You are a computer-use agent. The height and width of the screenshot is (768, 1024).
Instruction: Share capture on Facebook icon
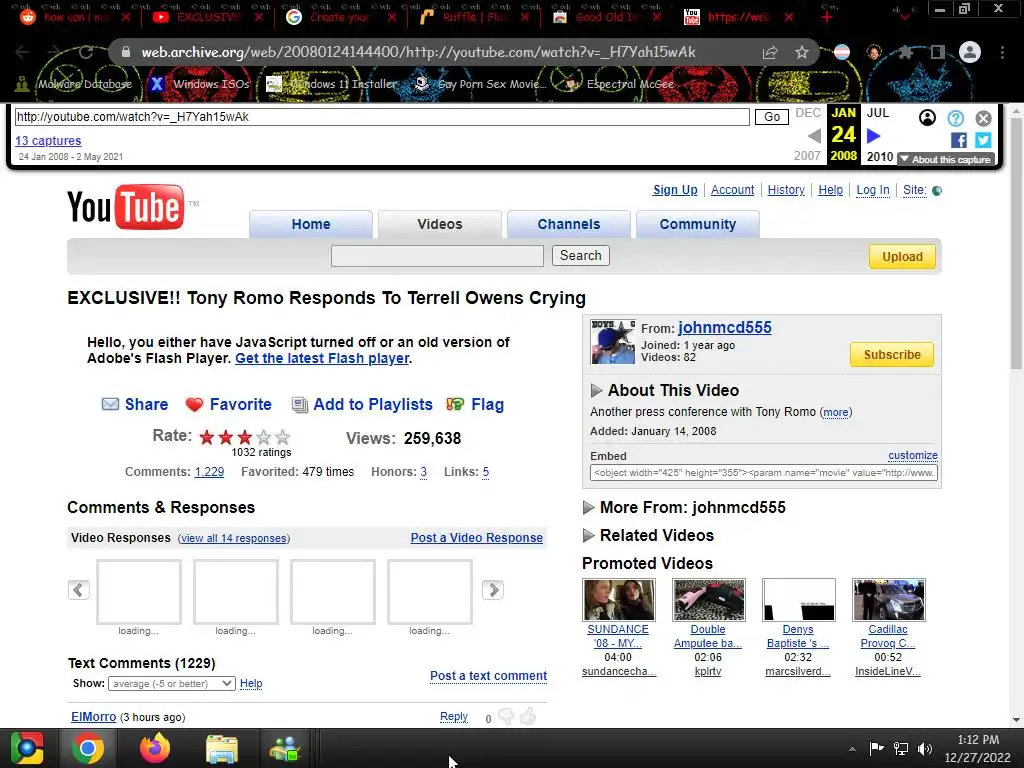pyautogui.click(x=959, y=140)
